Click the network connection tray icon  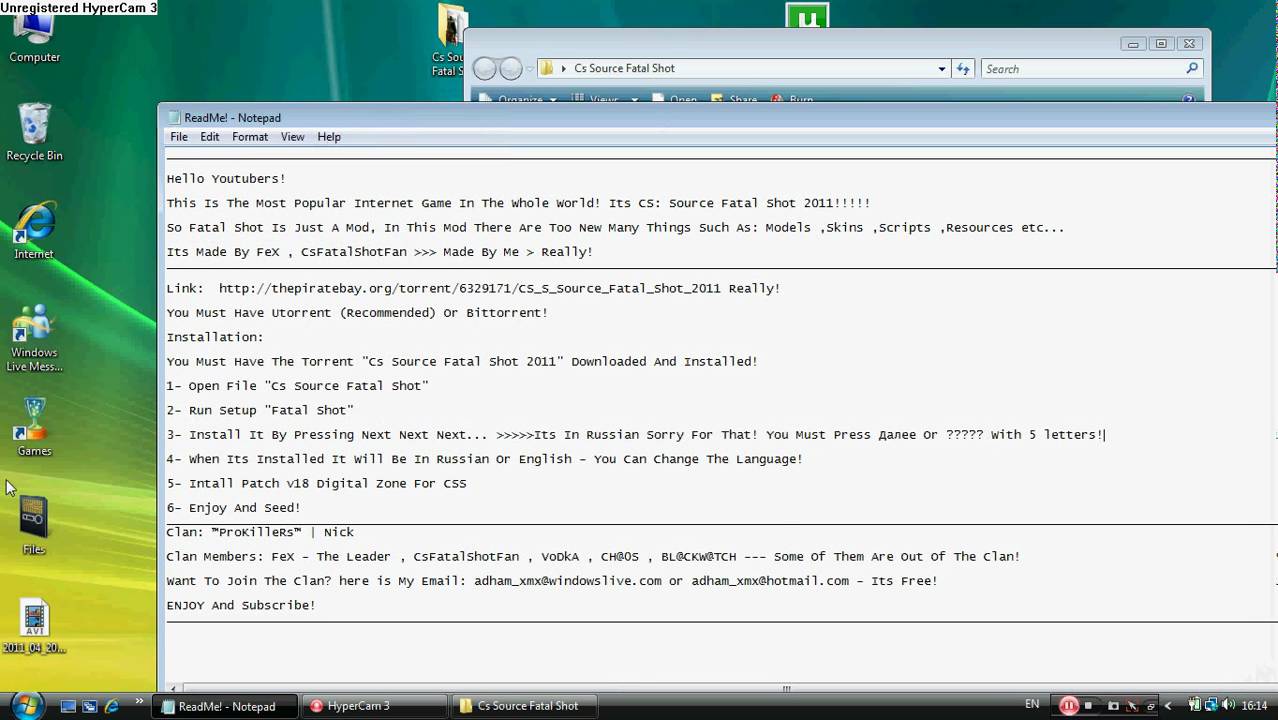click(x=1211, y=705)
